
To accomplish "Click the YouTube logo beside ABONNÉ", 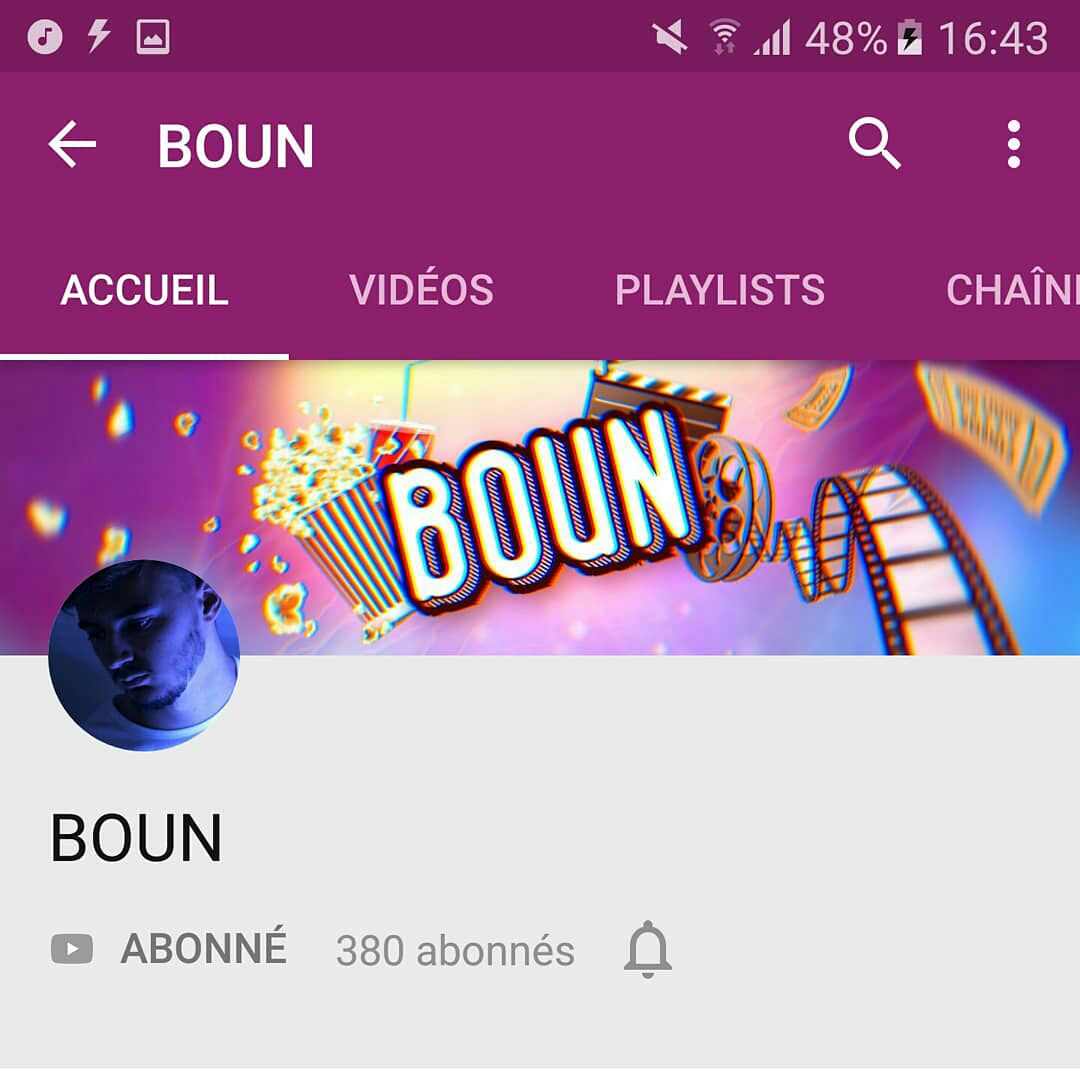I will (72, 949).
